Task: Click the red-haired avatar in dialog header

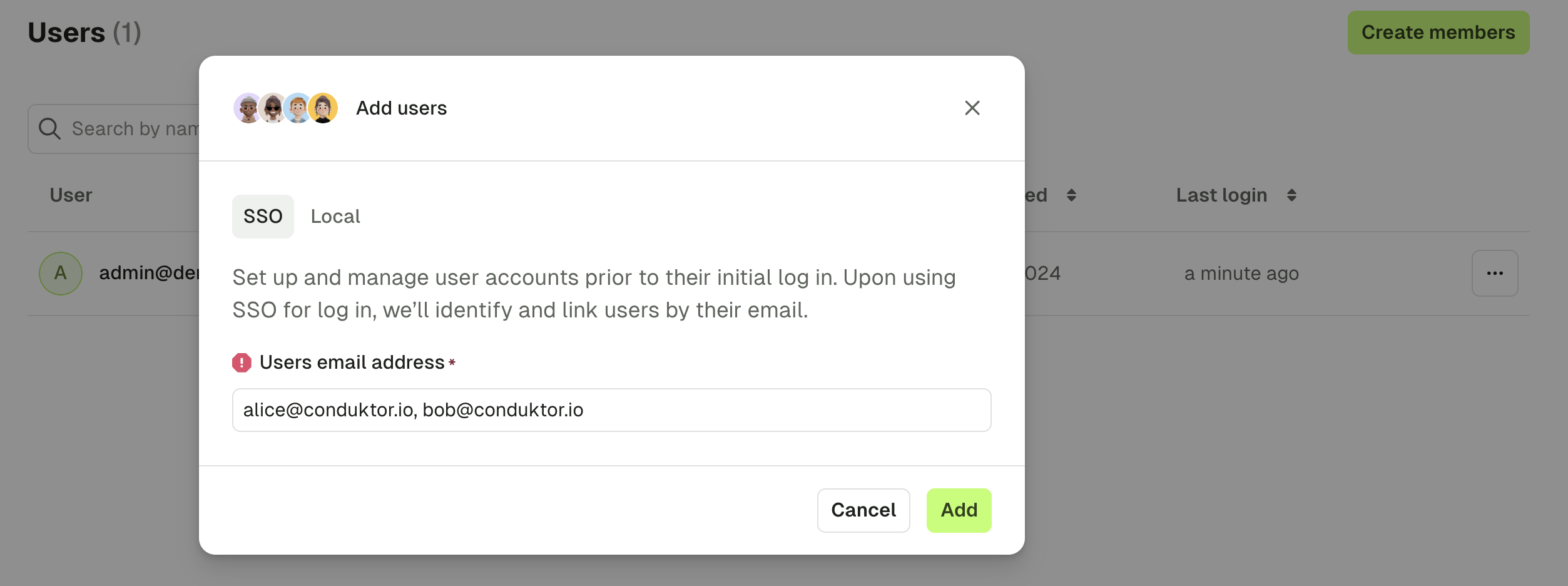Action: pyautogui.click(x=298, y=108)
